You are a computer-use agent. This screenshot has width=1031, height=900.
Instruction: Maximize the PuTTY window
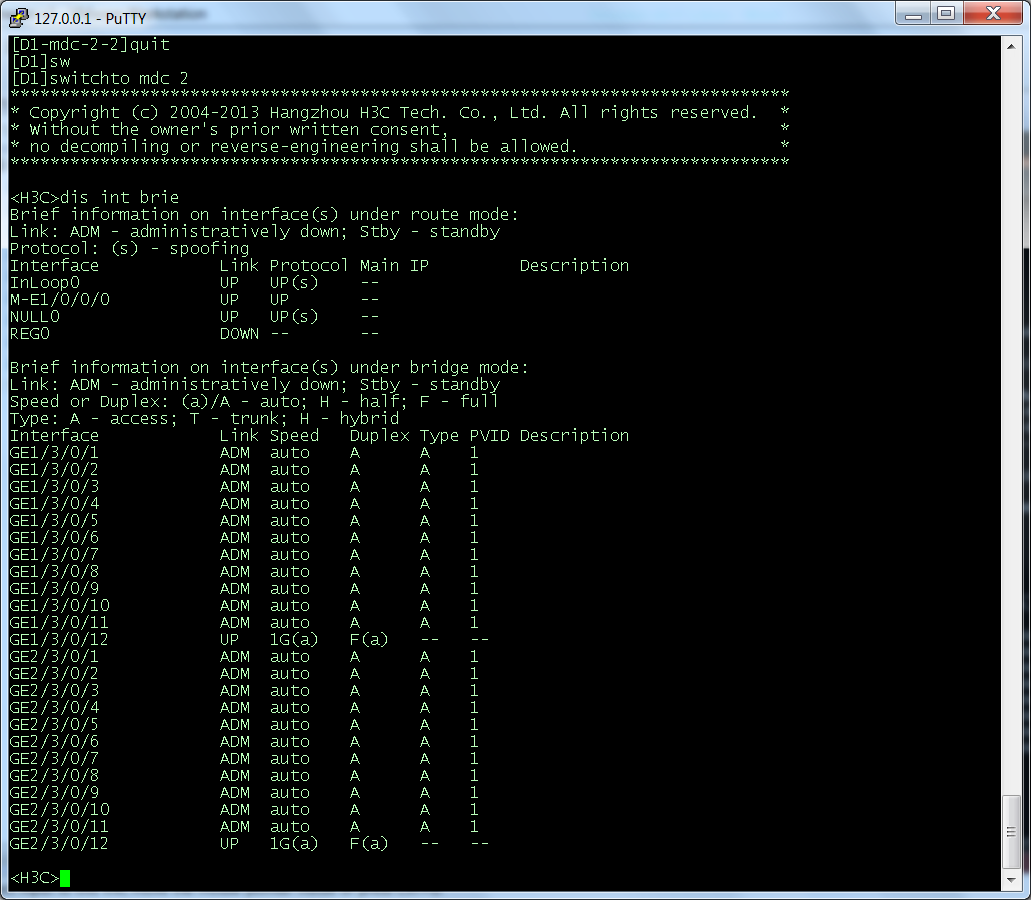coord(946,13)
